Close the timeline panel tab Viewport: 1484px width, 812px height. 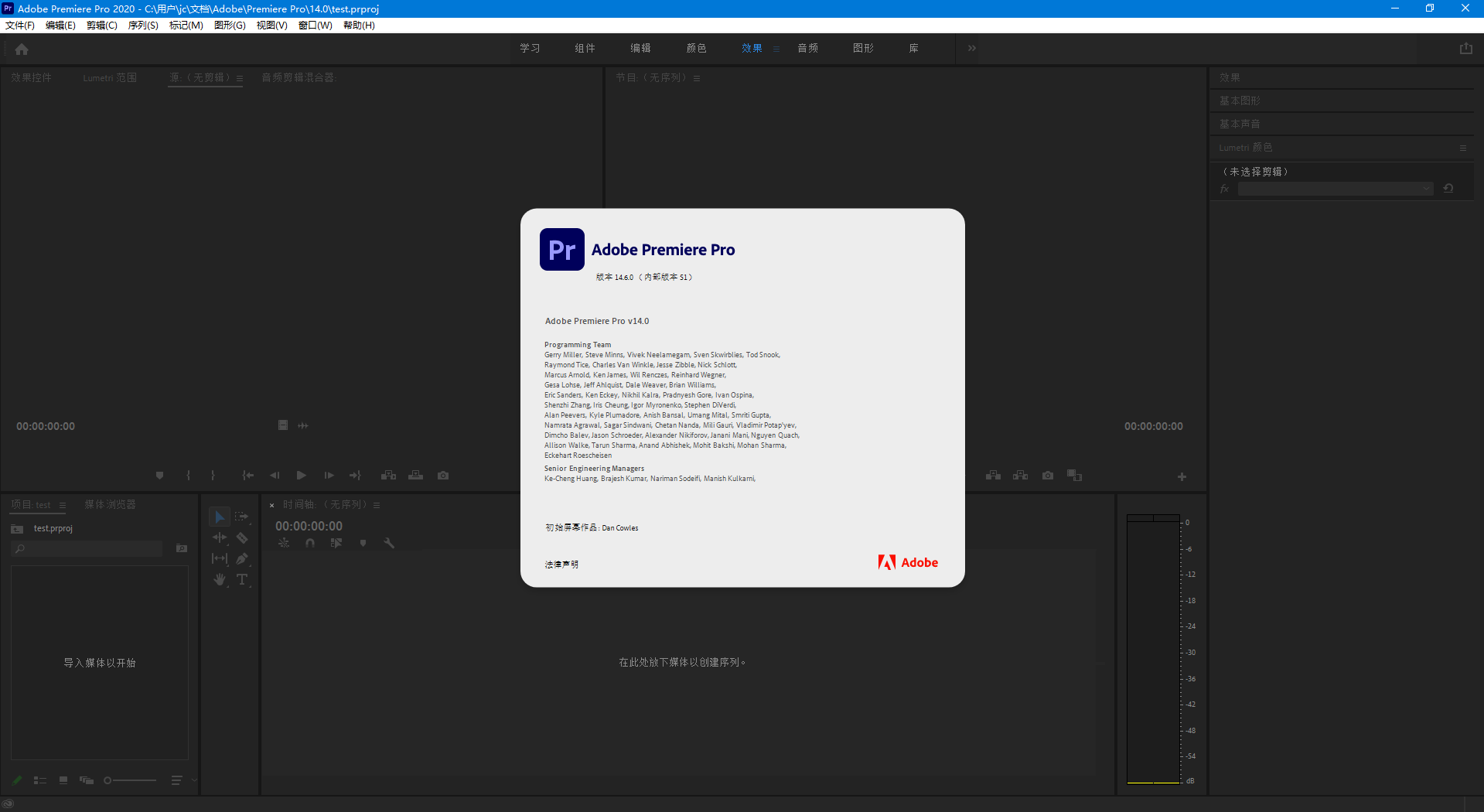pos(271,505)
